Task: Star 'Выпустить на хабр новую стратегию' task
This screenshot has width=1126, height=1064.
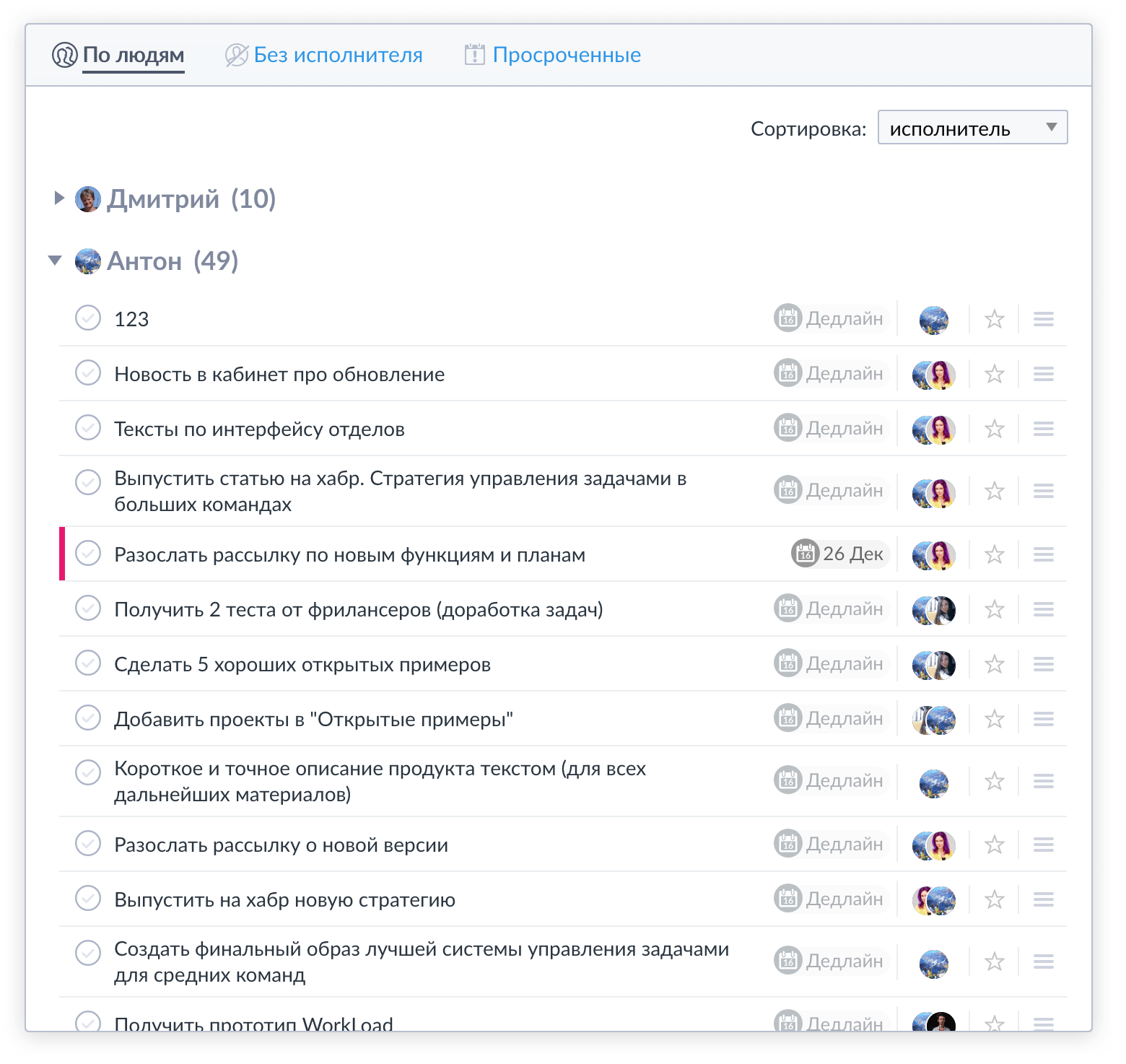Action: tap(995, 899)
